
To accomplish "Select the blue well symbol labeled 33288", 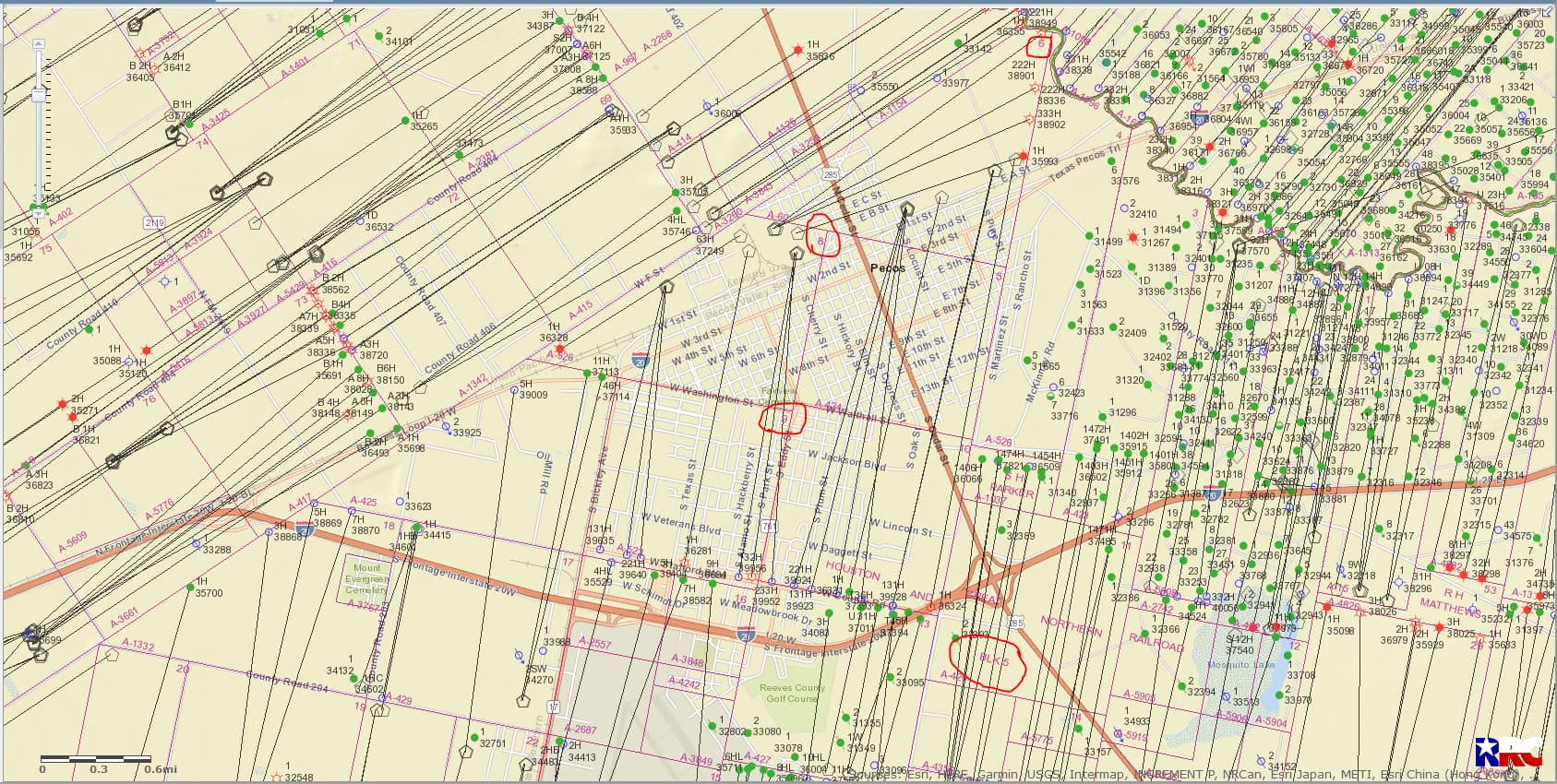I will click(196, 544).
